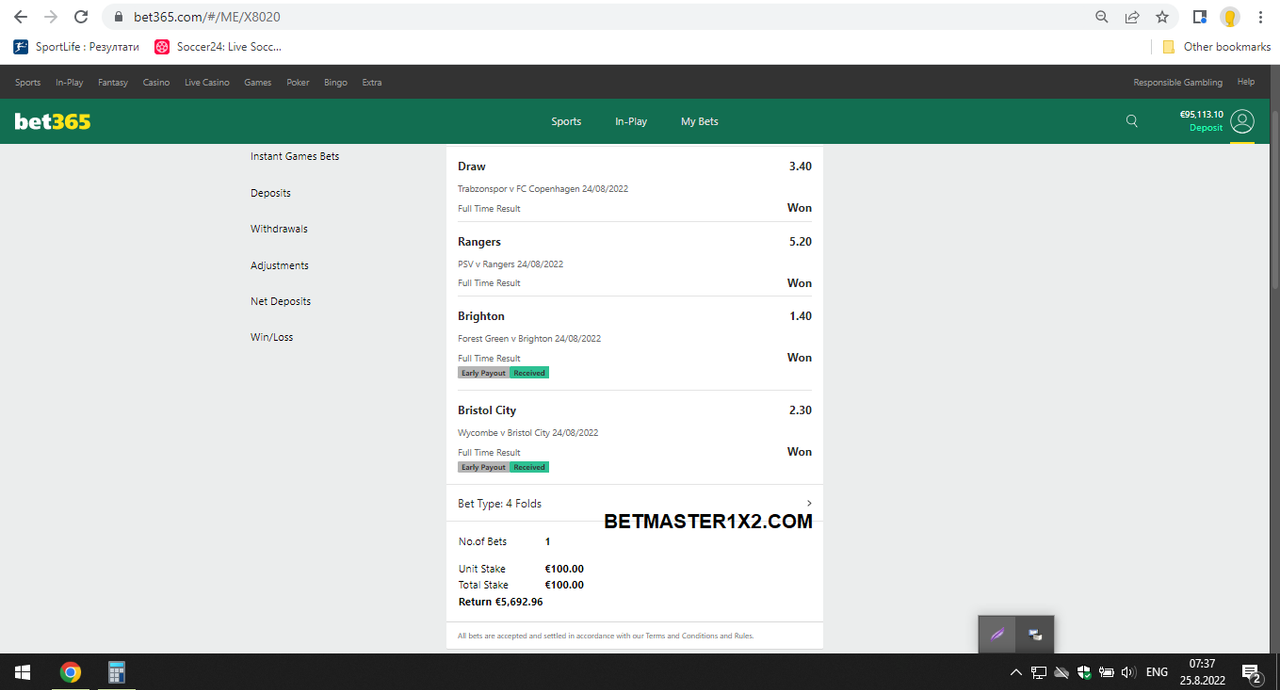Select Withdrawals in sidebar
The image size is (1280, 690).
coord(279,229)
